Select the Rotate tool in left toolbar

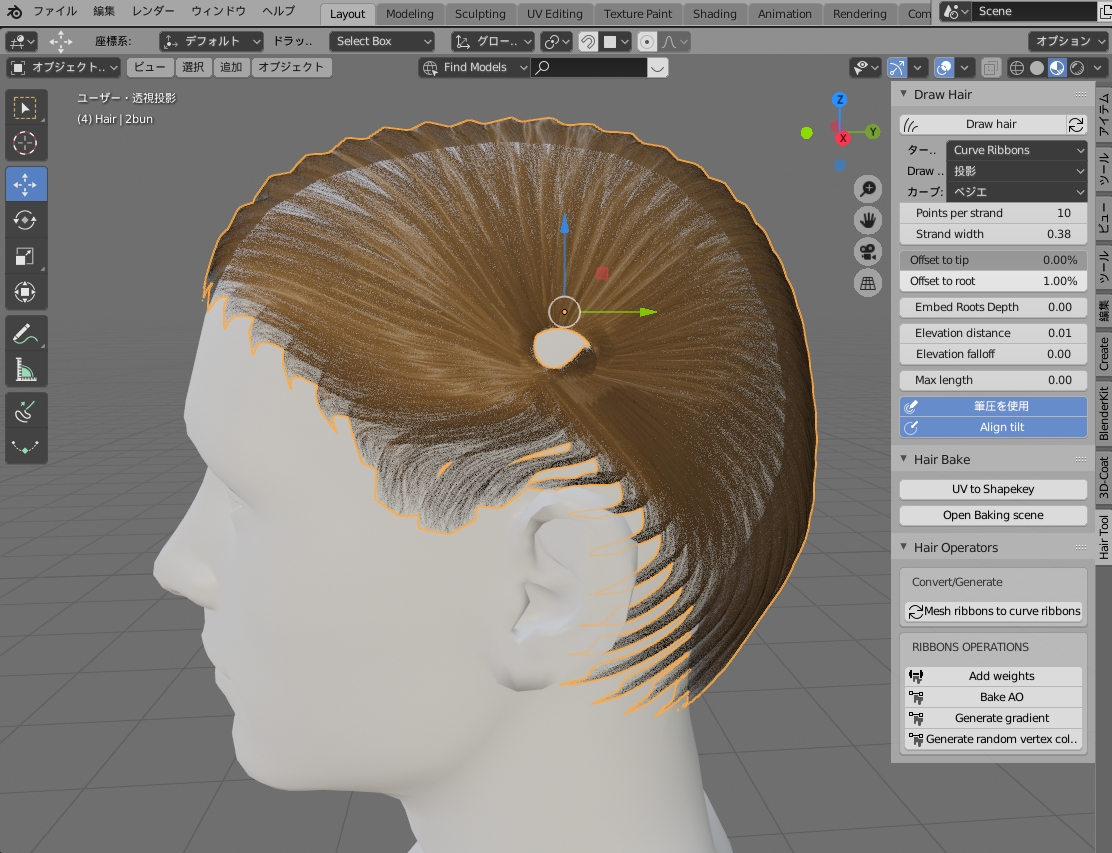[26, 220]
